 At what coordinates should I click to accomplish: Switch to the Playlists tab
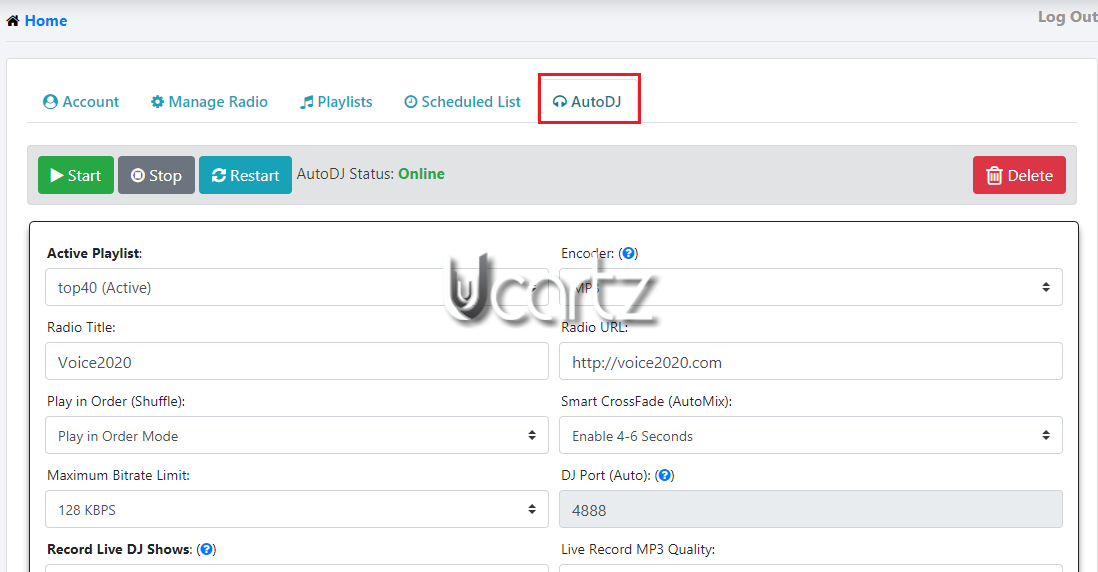[336, 102]
